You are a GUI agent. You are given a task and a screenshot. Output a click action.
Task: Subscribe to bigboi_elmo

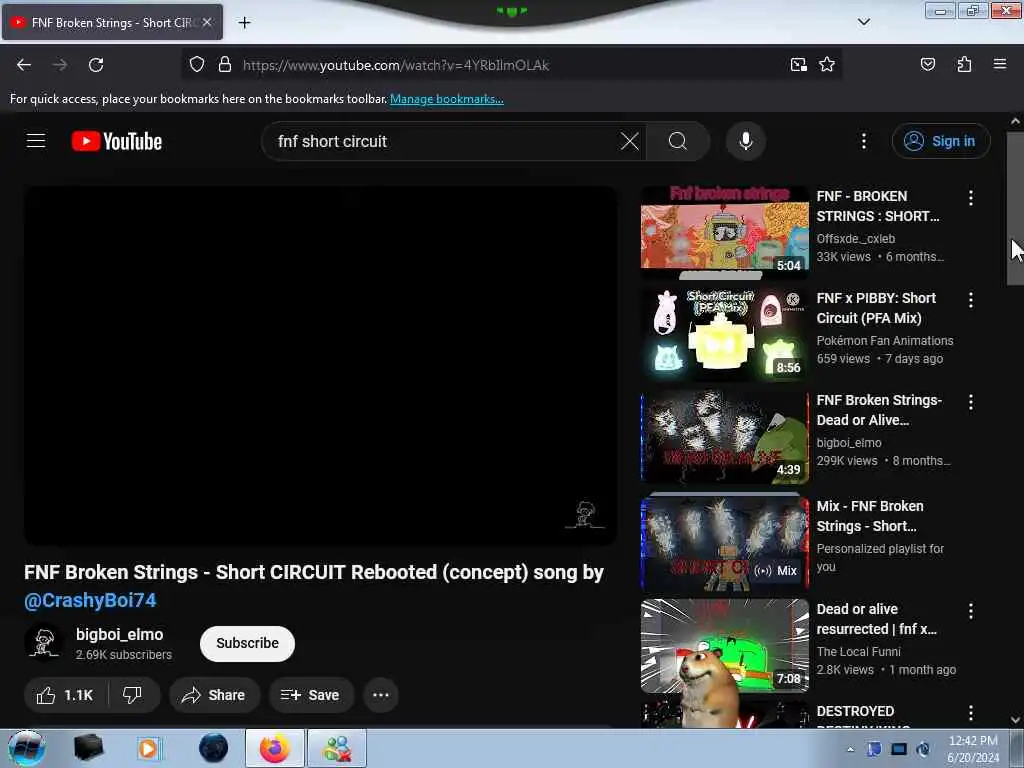pyautogui.click(x=248, y=643)
